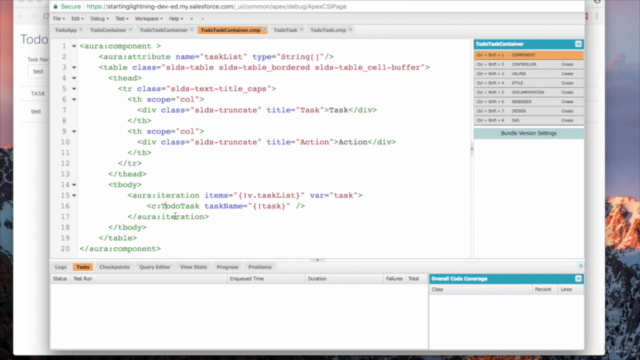This screenshot has width=640, height=360.
Task: Click the Secure padlock icon in address bar
Action: point(56,7)
